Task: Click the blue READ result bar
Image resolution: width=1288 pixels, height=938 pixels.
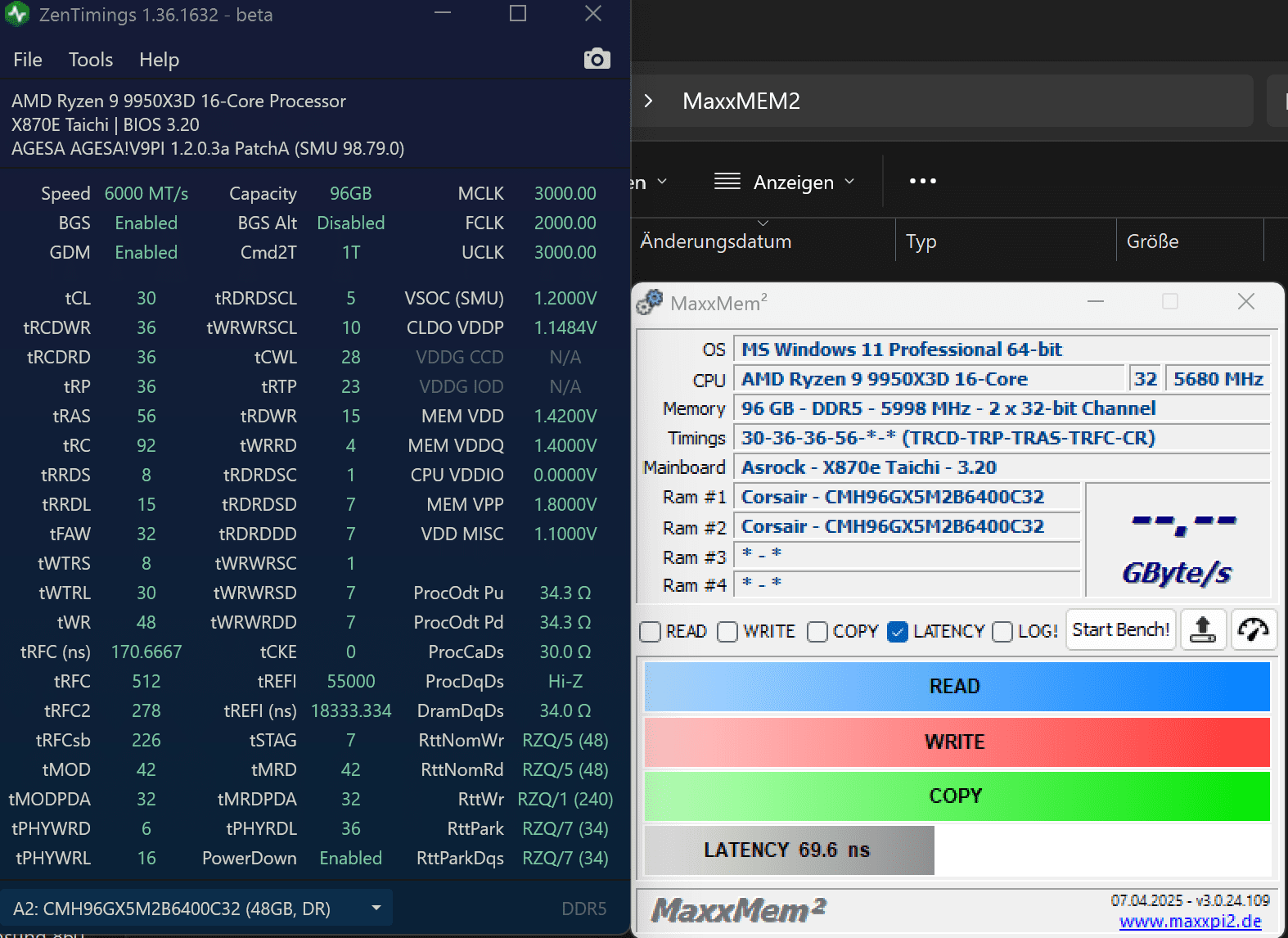Action: [x=957, y=686]
